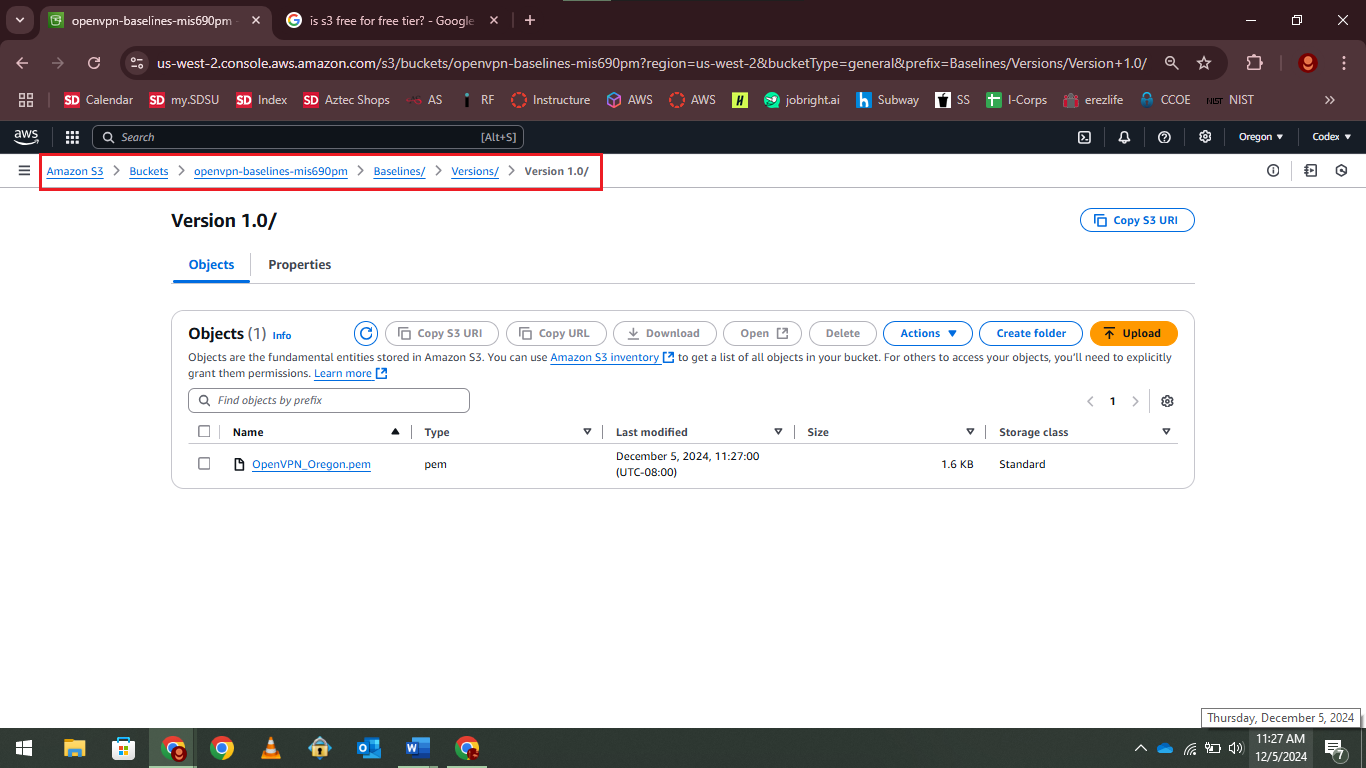Open the Last modified column sort arrow
The width and height of the screenshot is (1366, 768).
tap(778, 432)
